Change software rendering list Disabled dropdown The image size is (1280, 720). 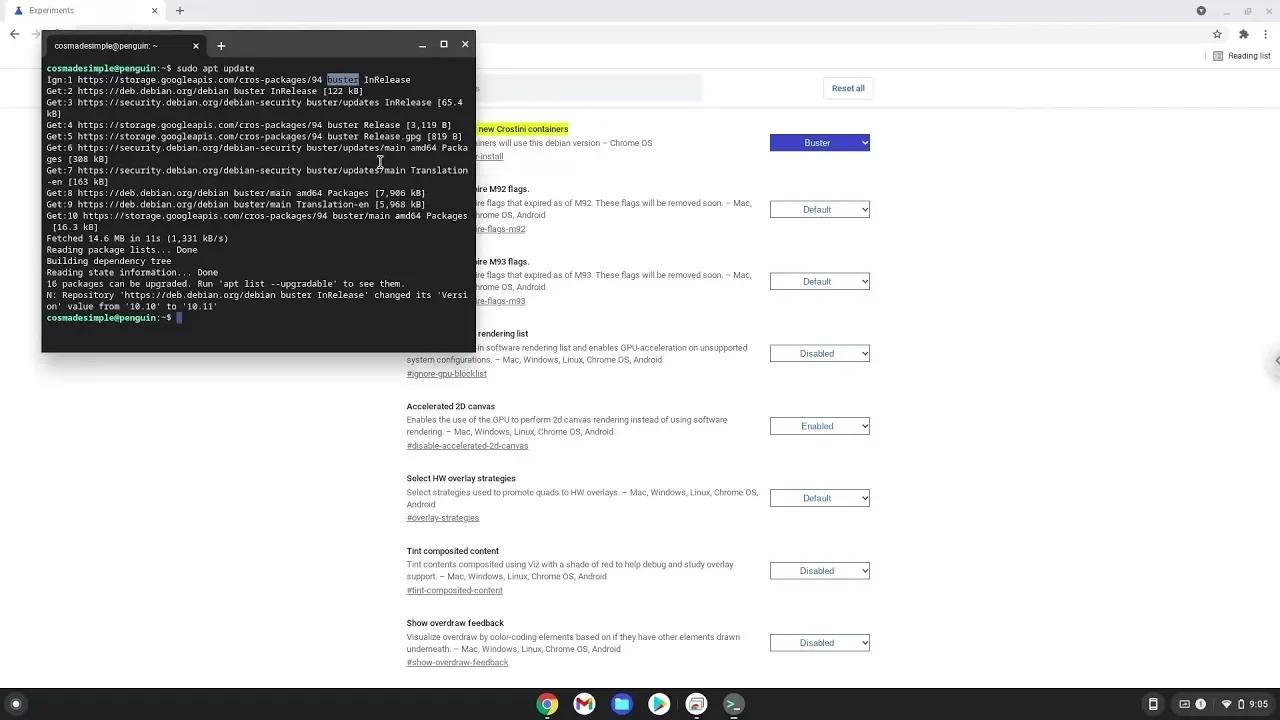point(820,353)
